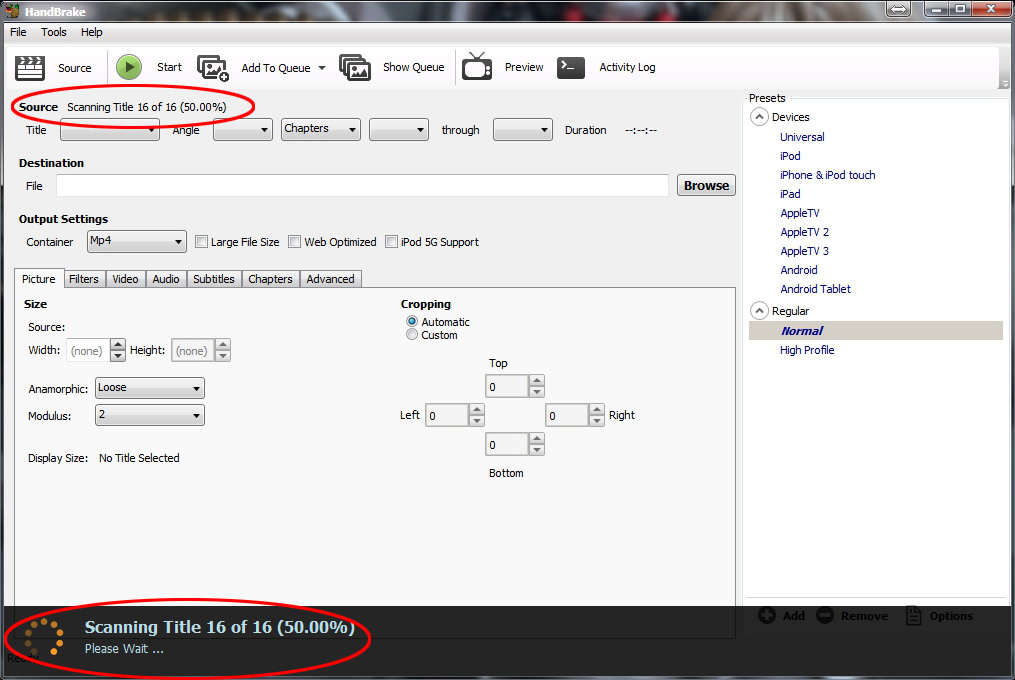This screenshot has height=680, width=1015.
Task: Switch to the Video tab
Action: point(126,279)
